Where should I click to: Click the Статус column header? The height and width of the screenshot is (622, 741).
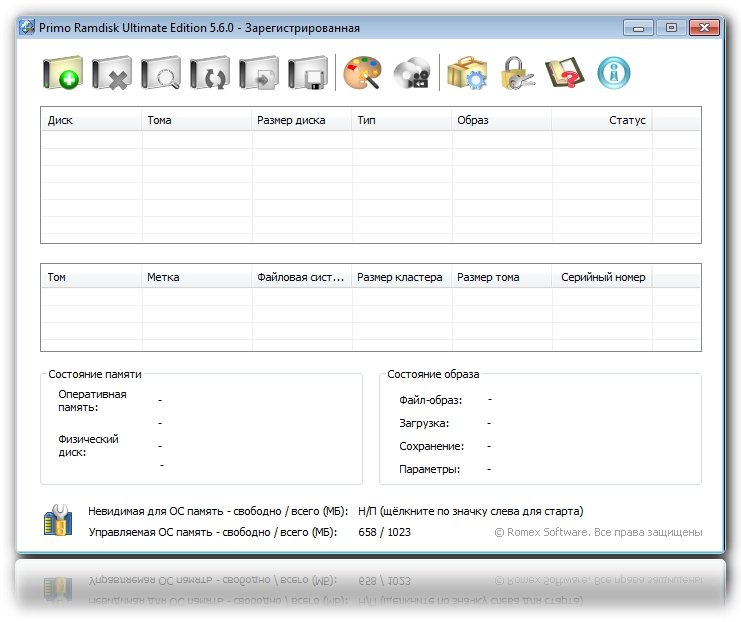click(601, 120)
